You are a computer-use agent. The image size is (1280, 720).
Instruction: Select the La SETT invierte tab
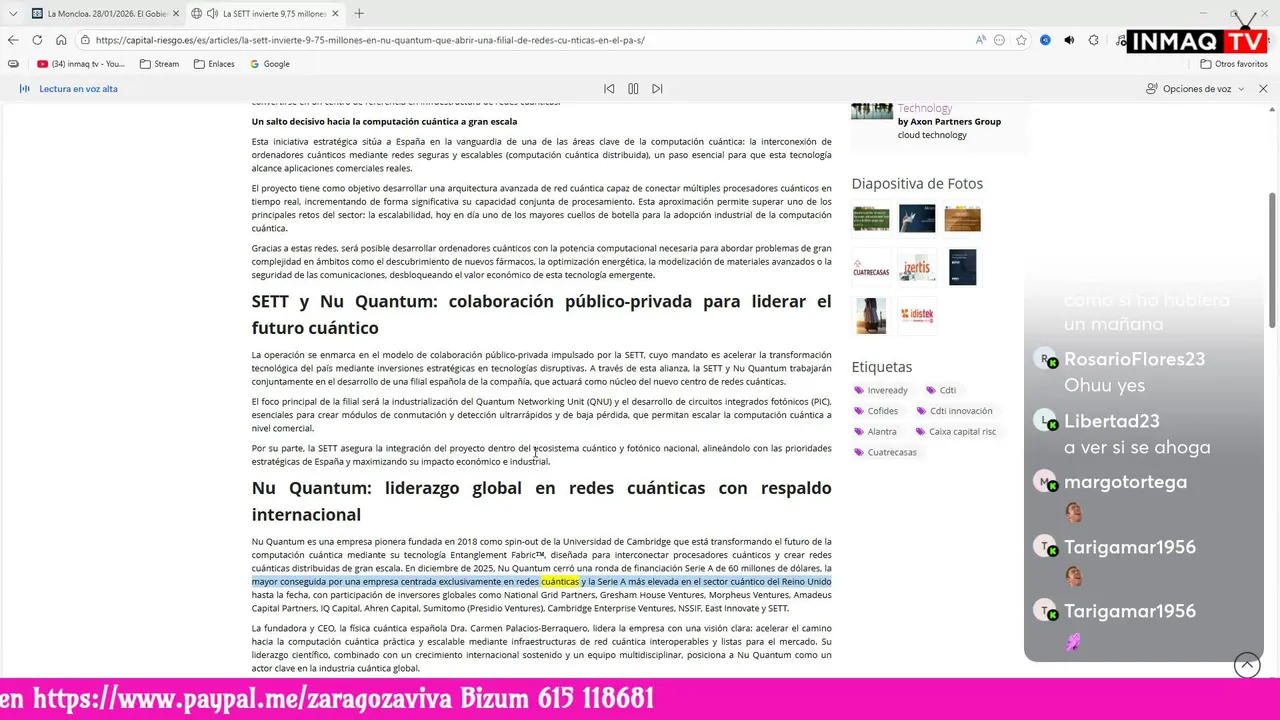pyautogui.click(x=265, y=13)
